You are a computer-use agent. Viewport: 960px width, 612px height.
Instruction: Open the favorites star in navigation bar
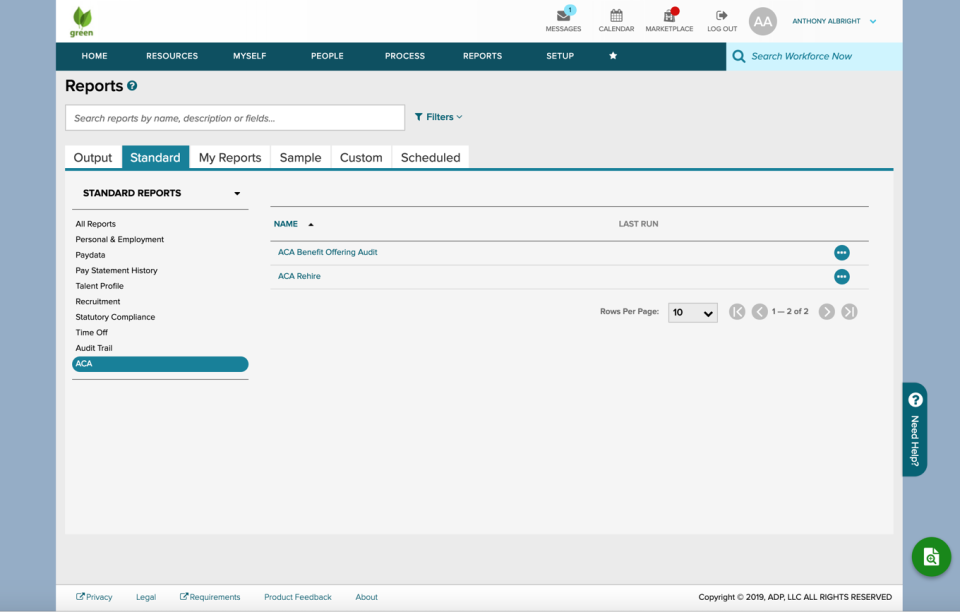(x=613, y=56)
